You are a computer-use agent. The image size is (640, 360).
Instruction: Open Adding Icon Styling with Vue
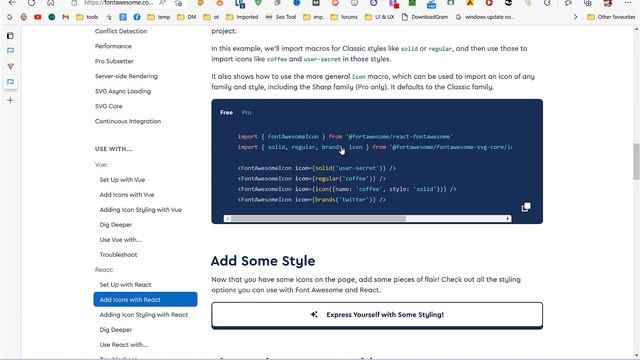(140, 210)
